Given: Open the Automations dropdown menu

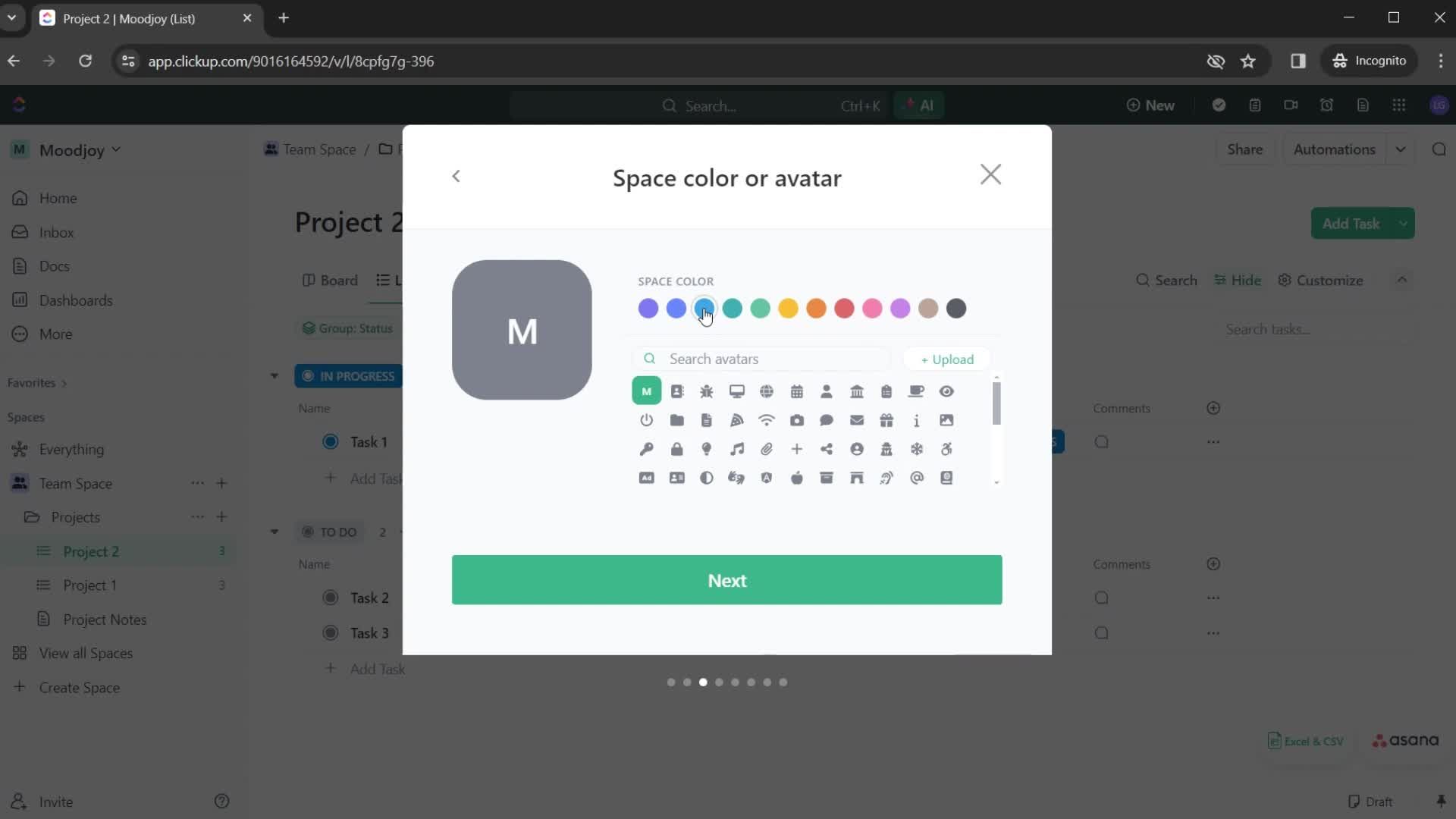Looking at the screenshot, I should tap(1402, 149).
